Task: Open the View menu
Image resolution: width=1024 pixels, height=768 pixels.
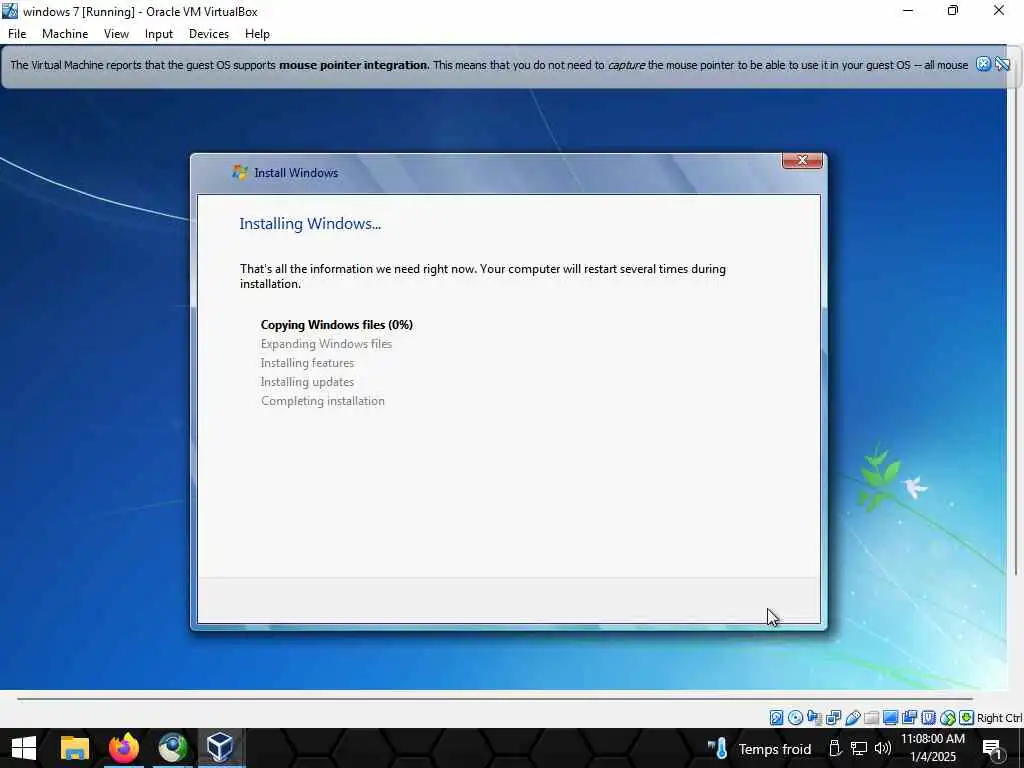Action: coord(116,34)
